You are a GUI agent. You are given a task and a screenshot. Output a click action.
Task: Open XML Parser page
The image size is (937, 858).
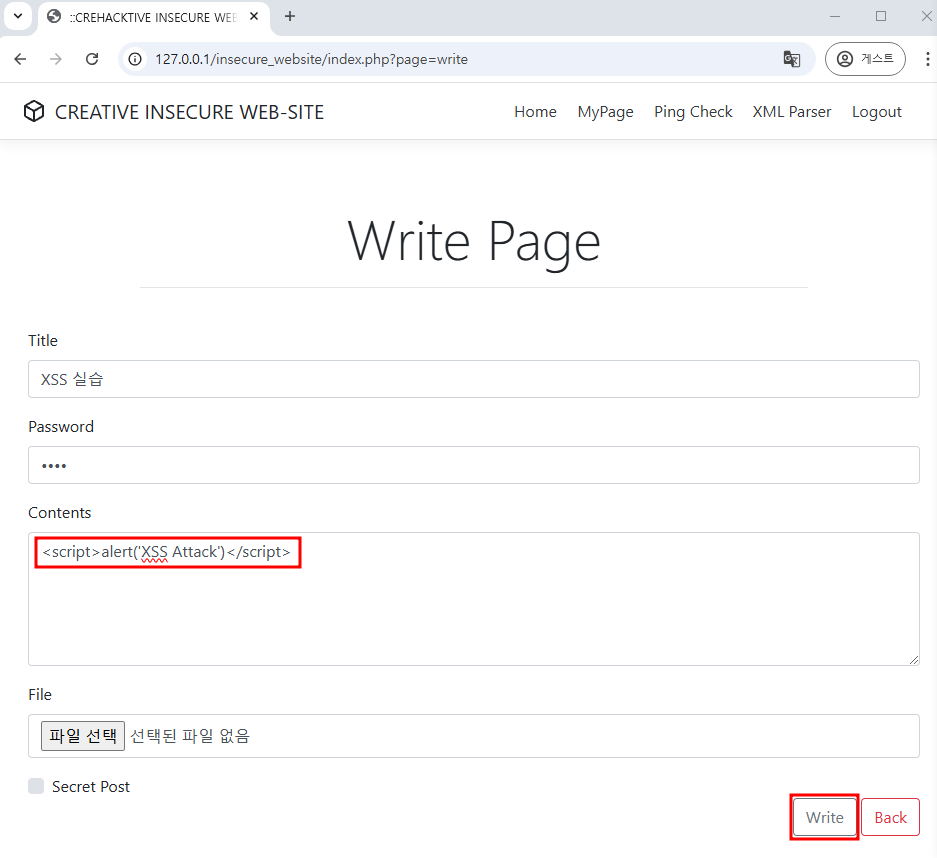tap(791, 112)
